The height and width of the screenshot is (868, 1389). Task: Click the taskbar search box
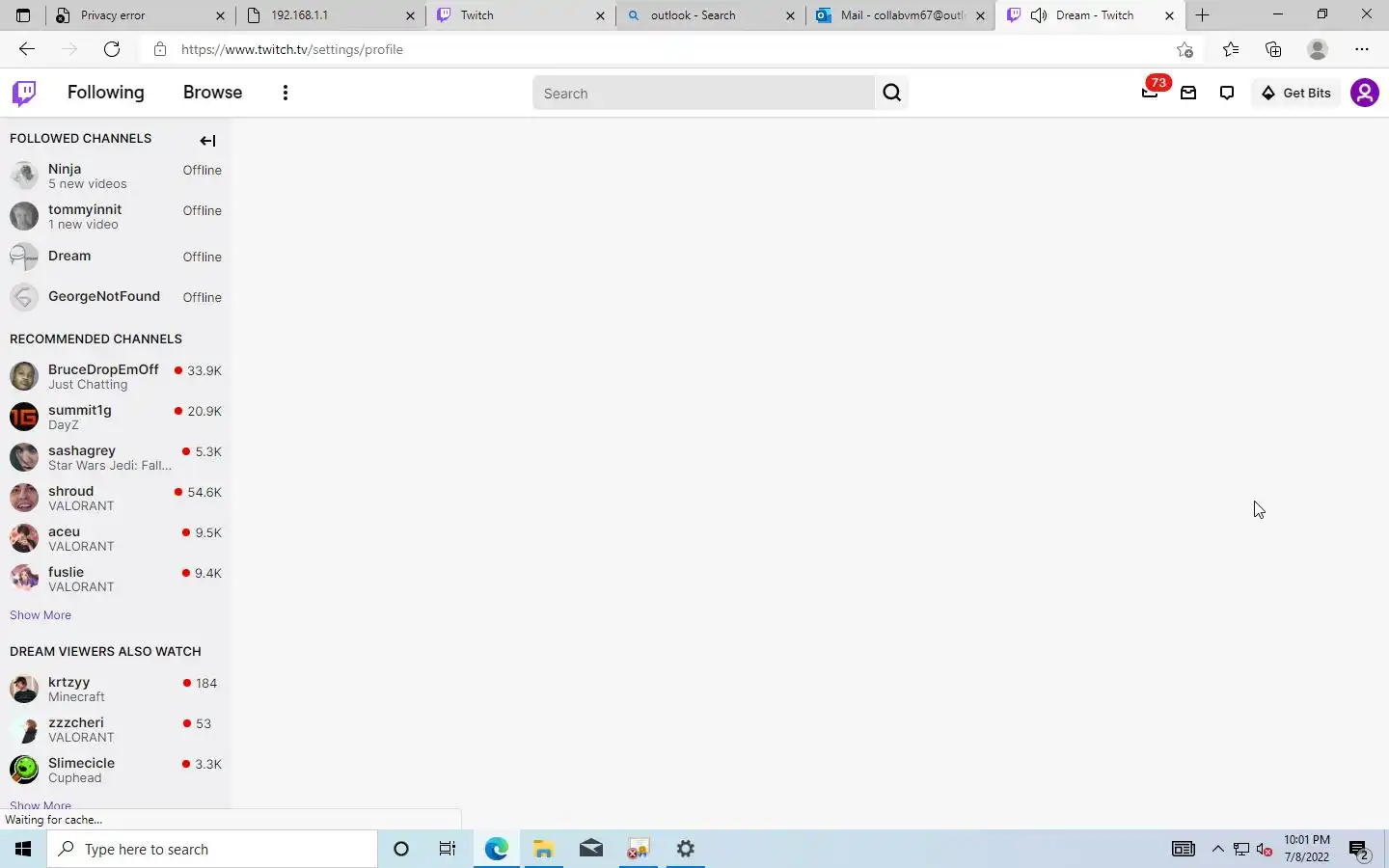(x=212, y=849)
